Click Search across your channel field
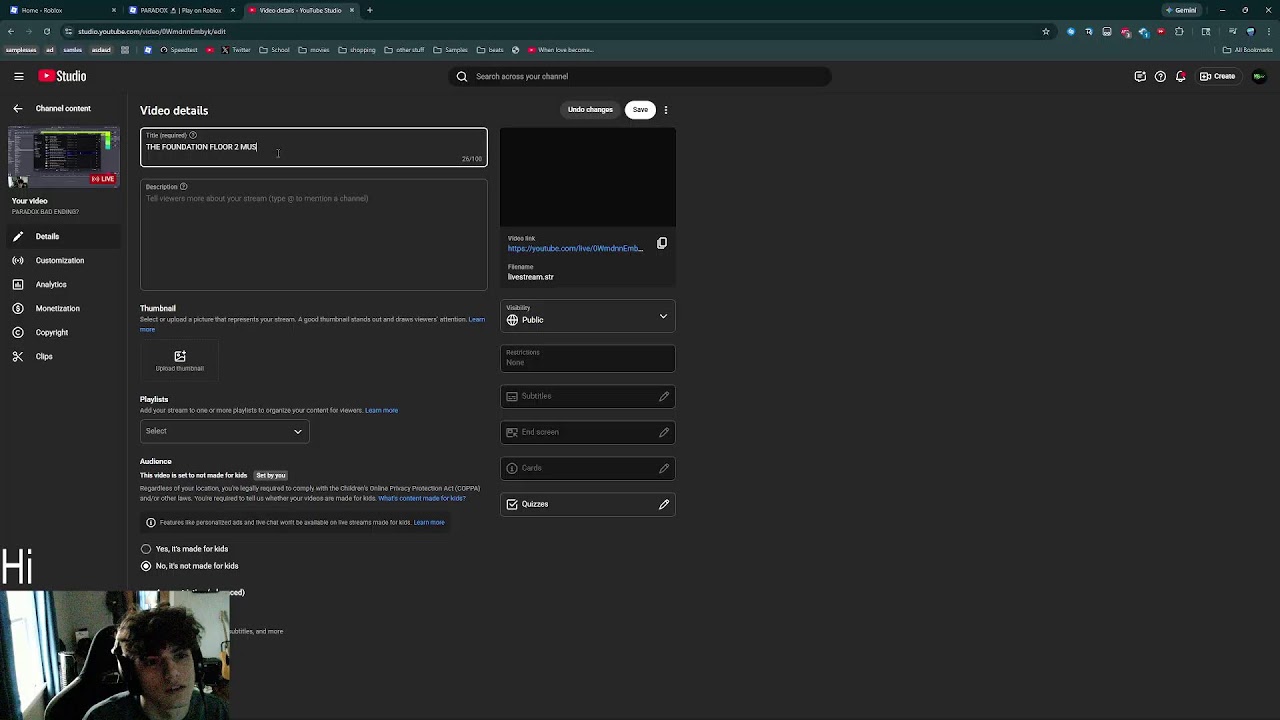Viewport: 1280px width, 720px height. point(640,76)
